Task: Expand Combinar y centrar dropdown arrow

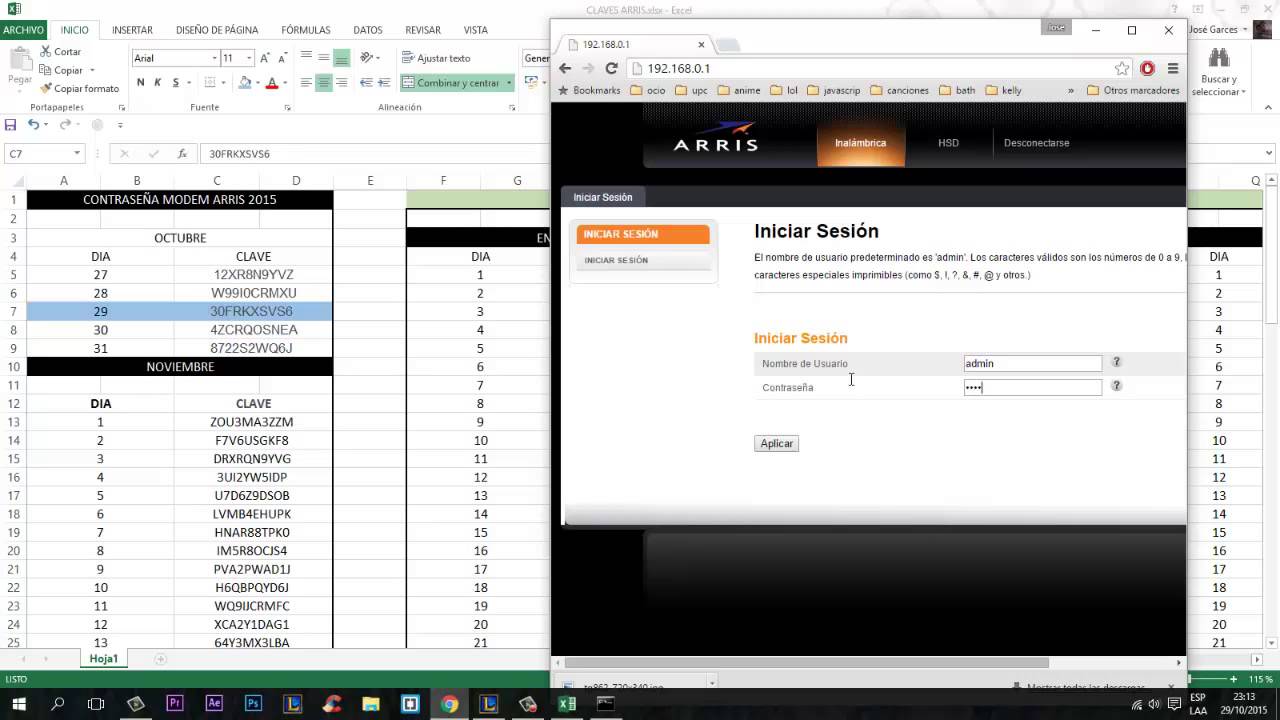Action: pyautogui.click(x=509, y=83)
